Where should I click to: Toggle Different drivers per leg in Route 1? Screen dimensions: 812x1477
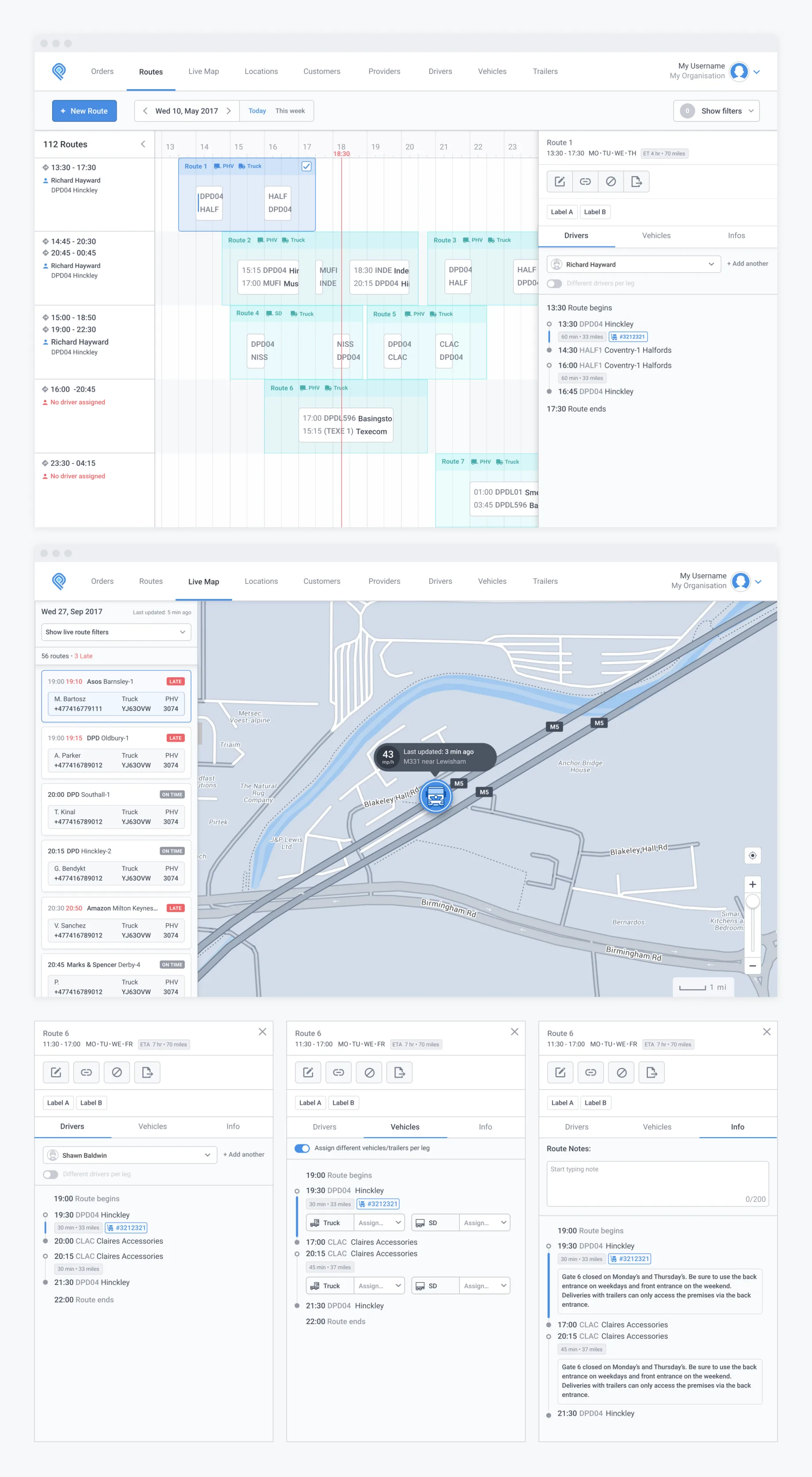coord(555,284)
